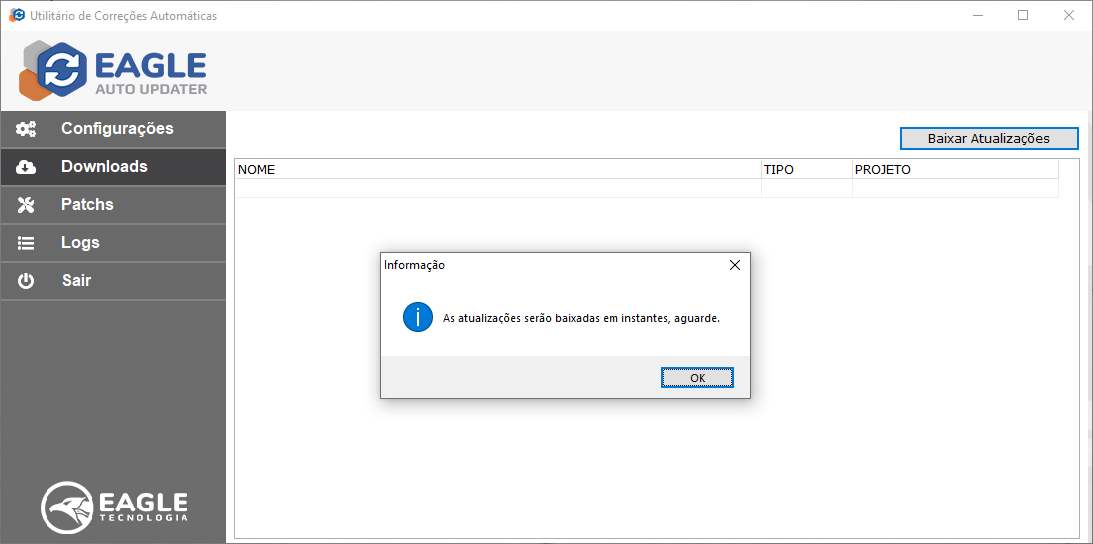1093x544 pixels.
Task: Close the main application window
Action: (1069, 15)
